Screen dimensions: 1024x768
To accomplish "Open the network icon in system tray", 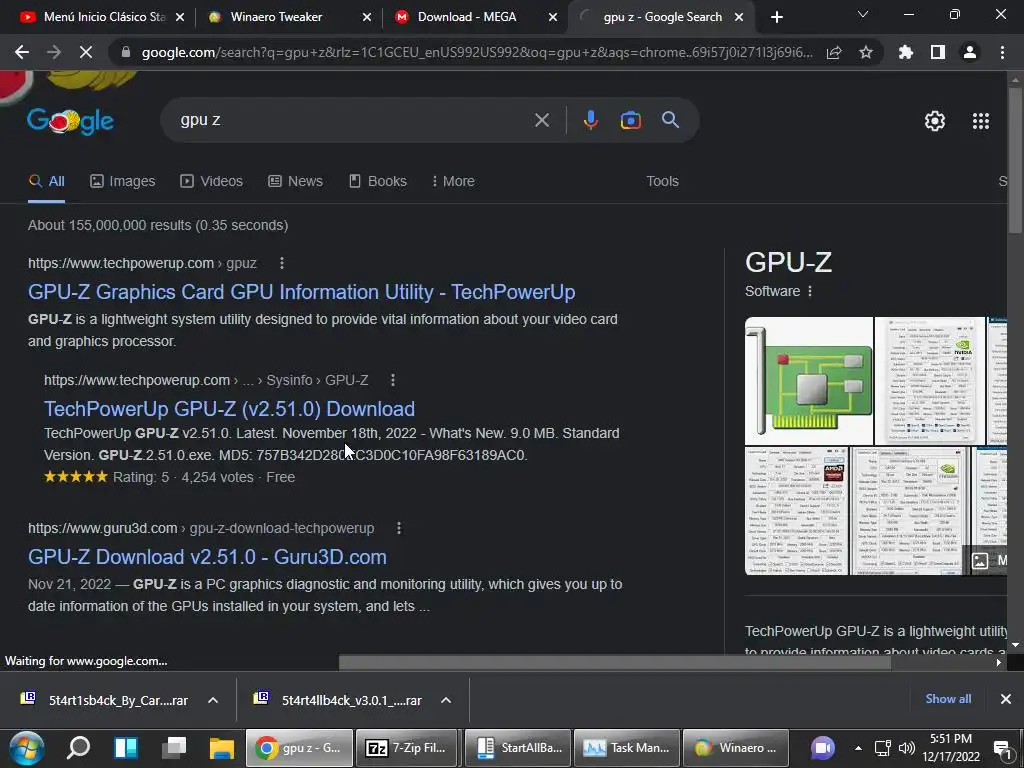I will click(883, 748).
